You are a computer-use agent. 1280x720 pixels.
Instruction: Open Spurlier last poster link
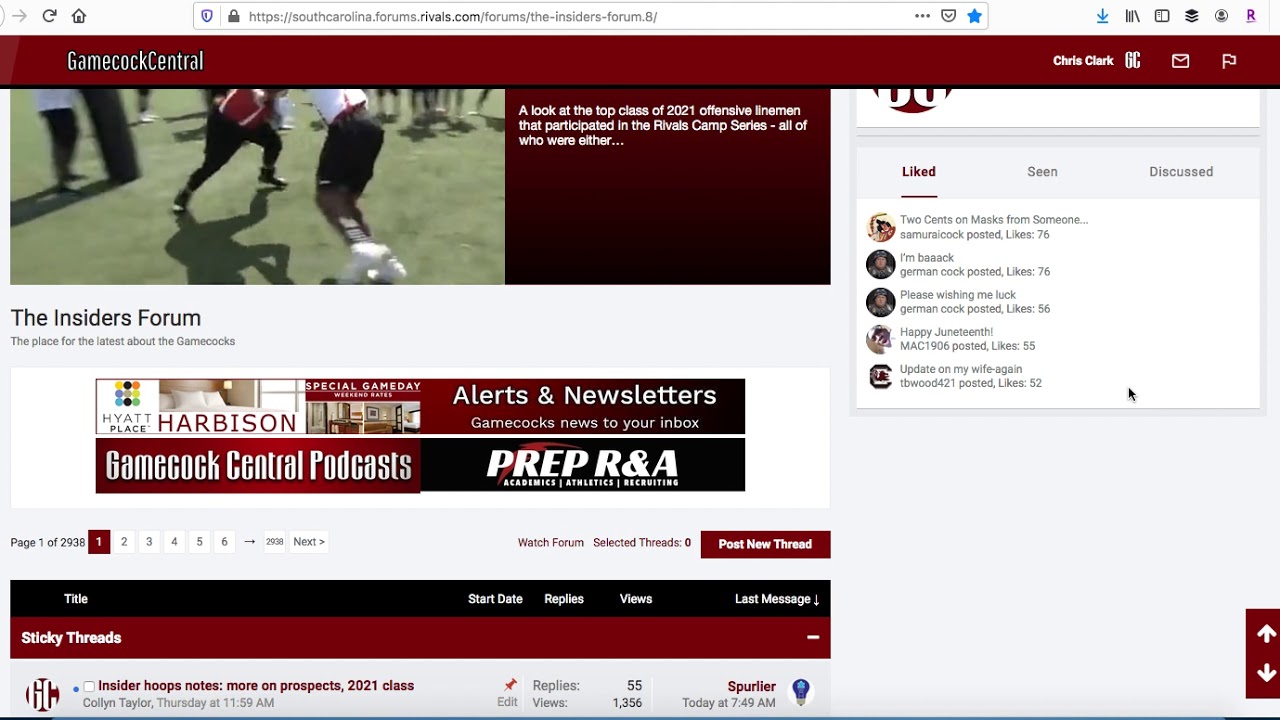752,686
